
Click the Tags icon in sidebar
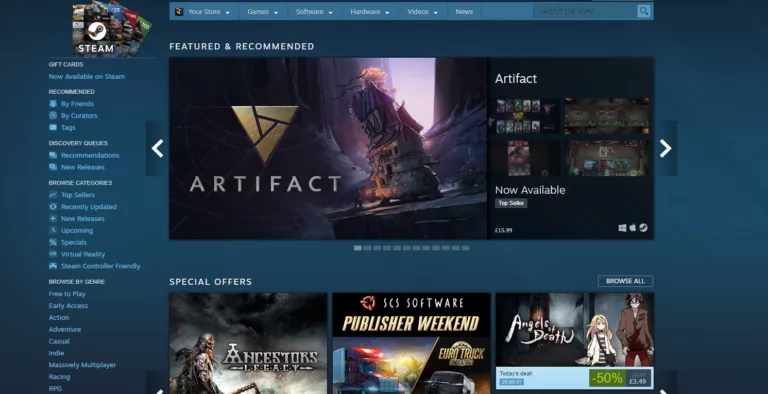[x=53, y=127]
